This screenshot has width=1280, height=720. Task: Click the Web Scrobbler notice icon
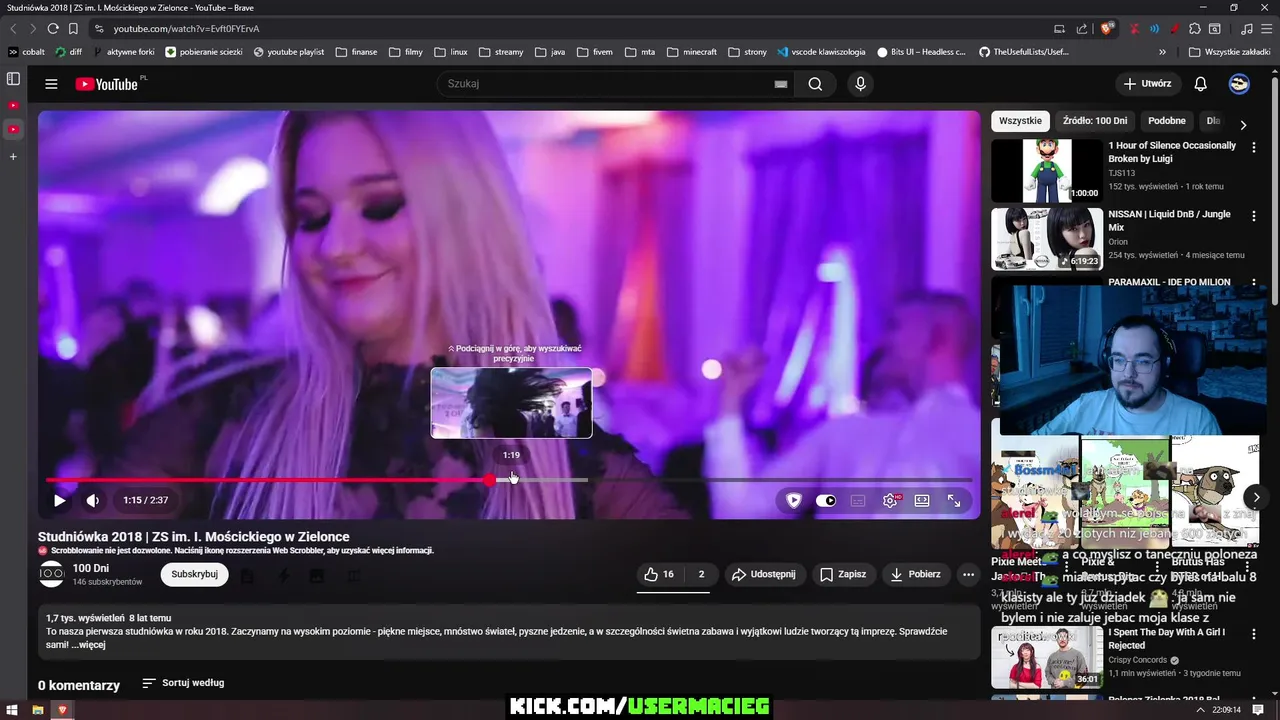[x=43, y=551]
